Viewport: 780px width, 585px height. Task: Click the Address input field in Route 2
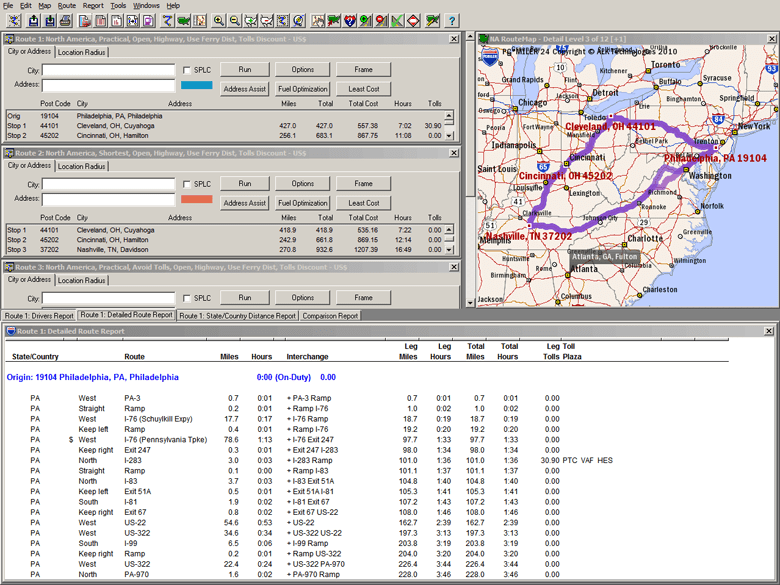pos(108,199)
